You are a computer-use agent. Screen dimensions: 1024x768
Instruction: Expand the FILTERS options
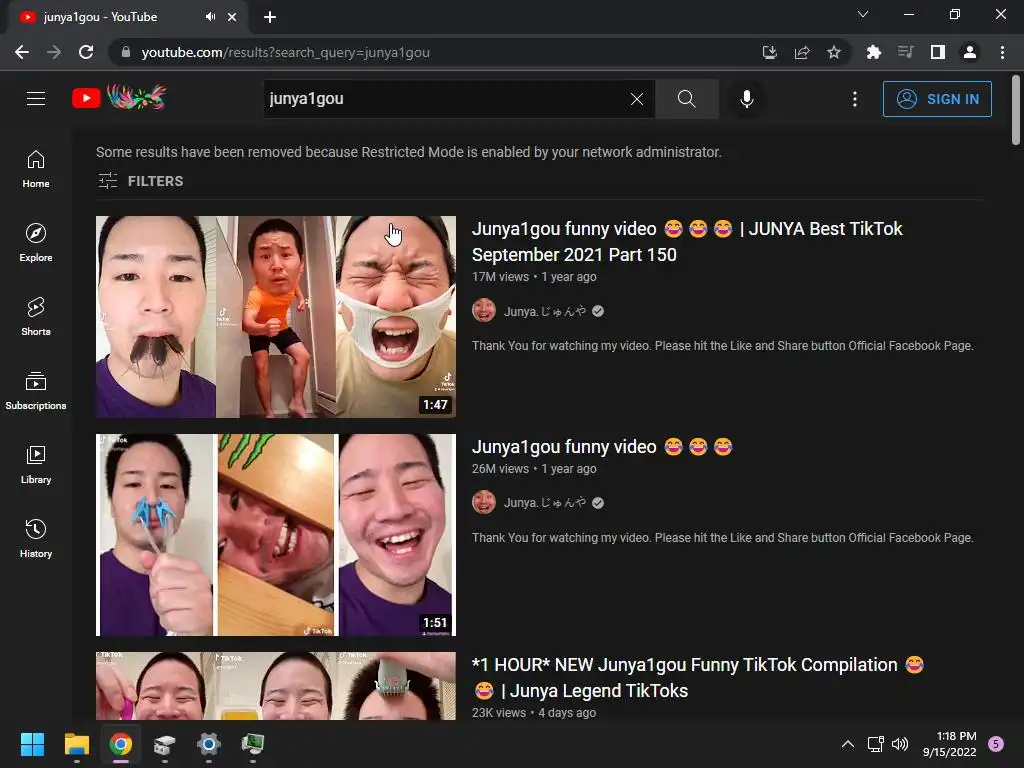point(140,181)
